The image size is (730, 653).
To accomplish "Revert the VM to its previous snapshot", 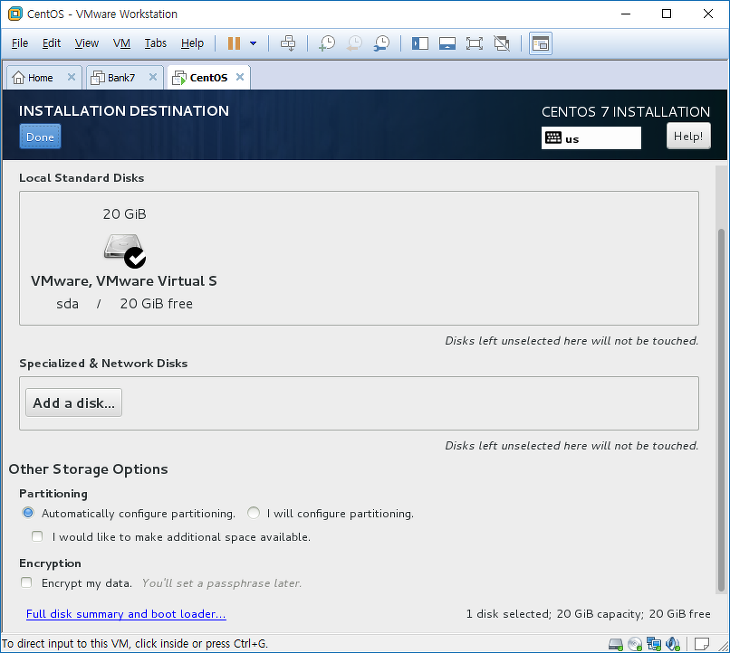I will point(354,43).
